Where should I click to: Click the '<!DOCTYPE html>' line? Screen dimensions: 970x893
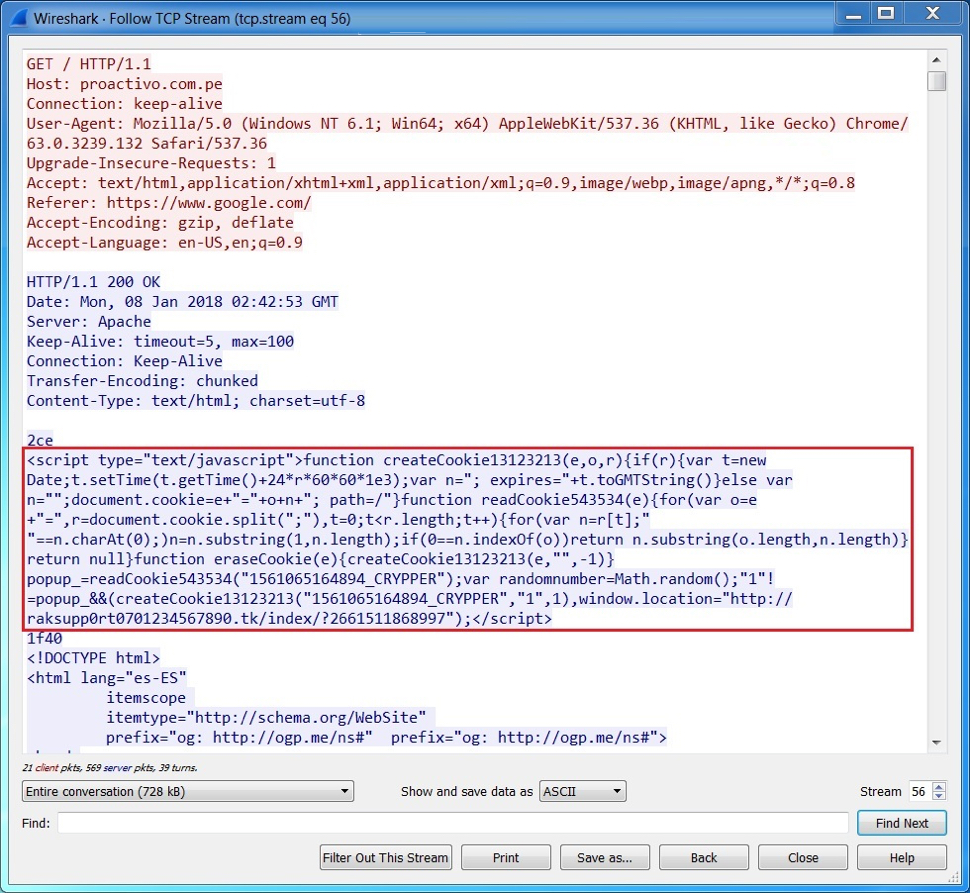[x=93, y=658]
